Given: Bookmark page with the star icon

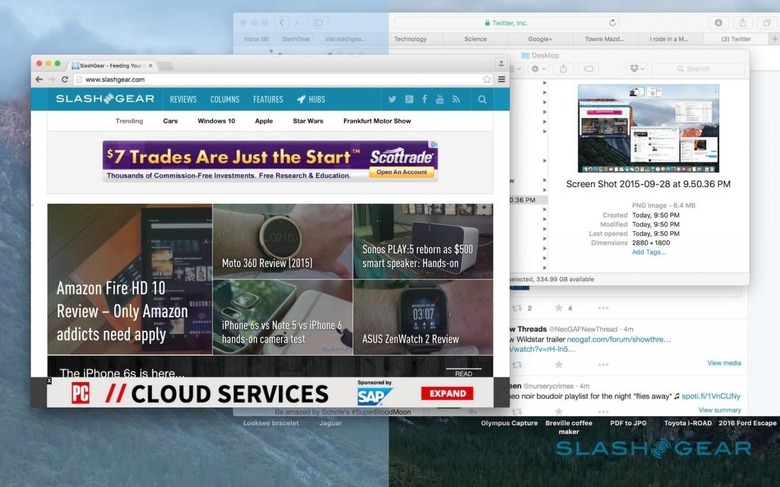Looking at the screenshot, I should (487, 79).
